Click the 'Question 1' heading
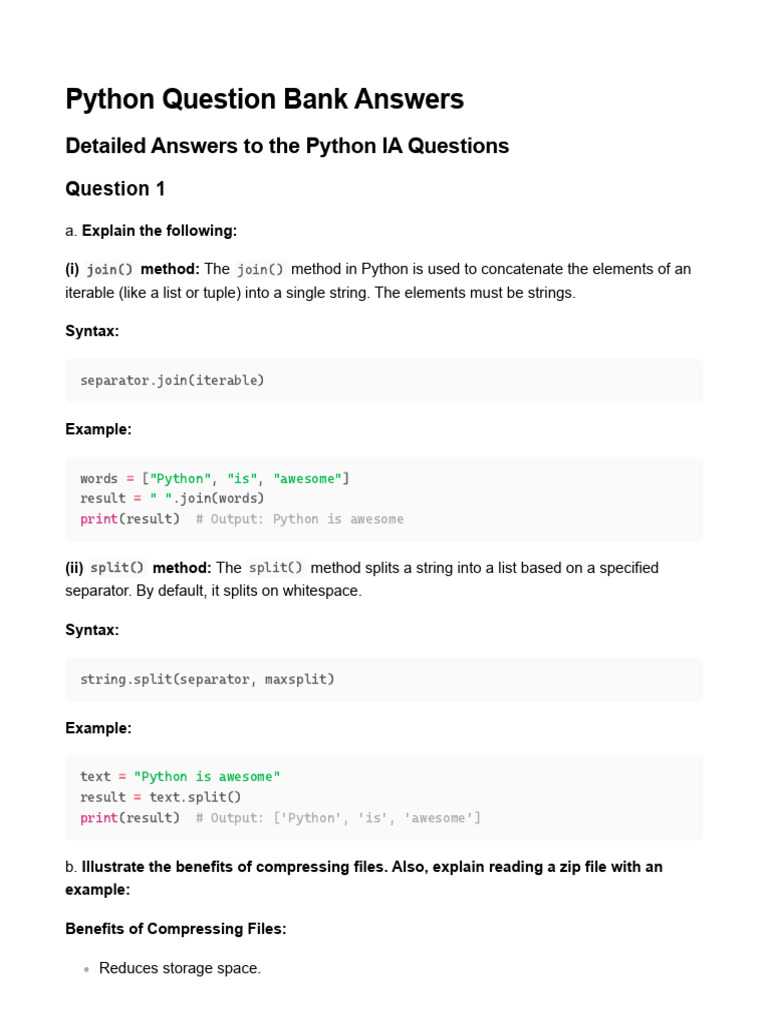This screenshot has height=1024, width=768. point(115,189)
